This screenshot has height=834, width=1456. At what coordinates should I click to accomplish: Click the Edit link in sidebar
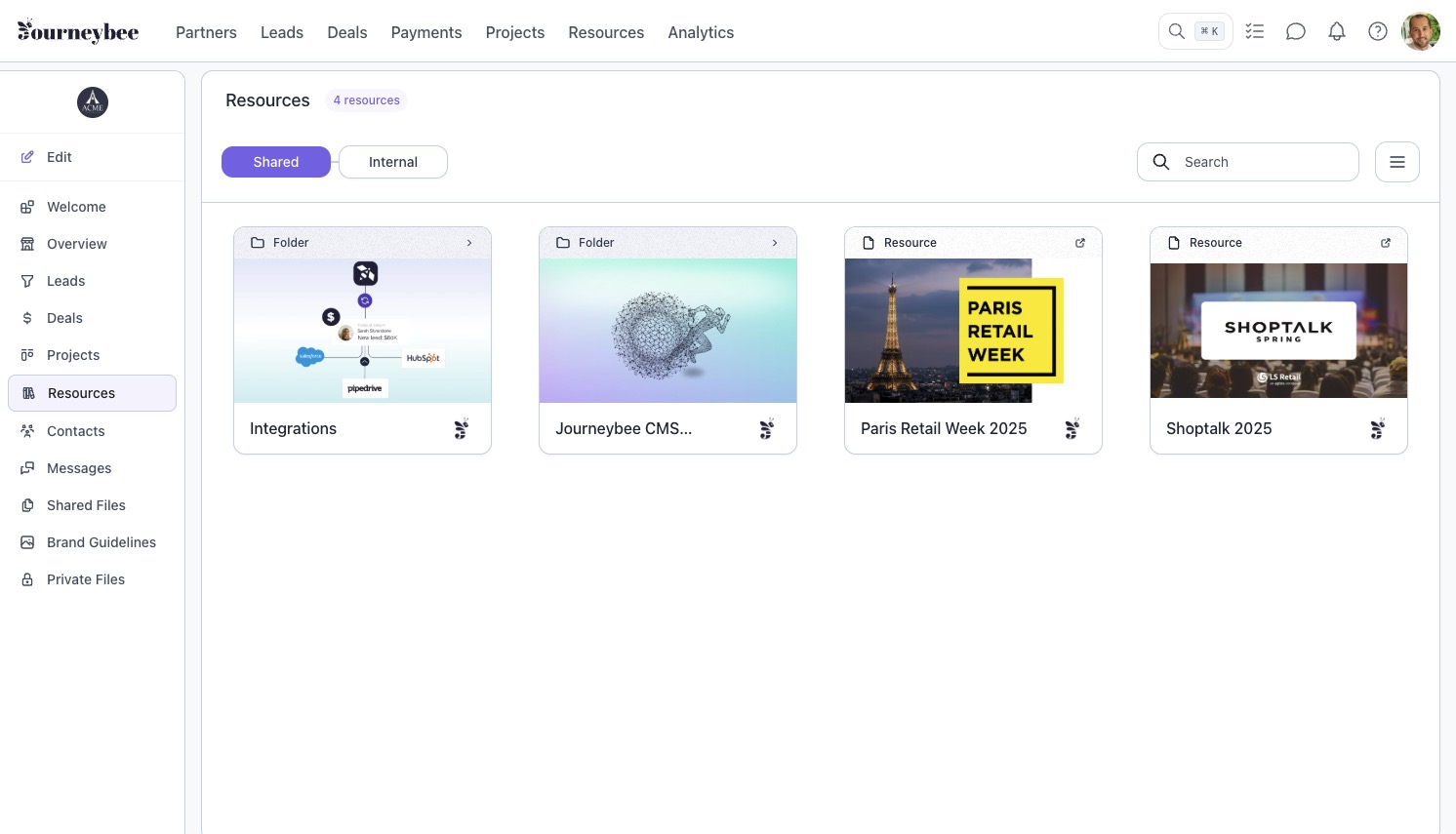(x=60, y=157)
